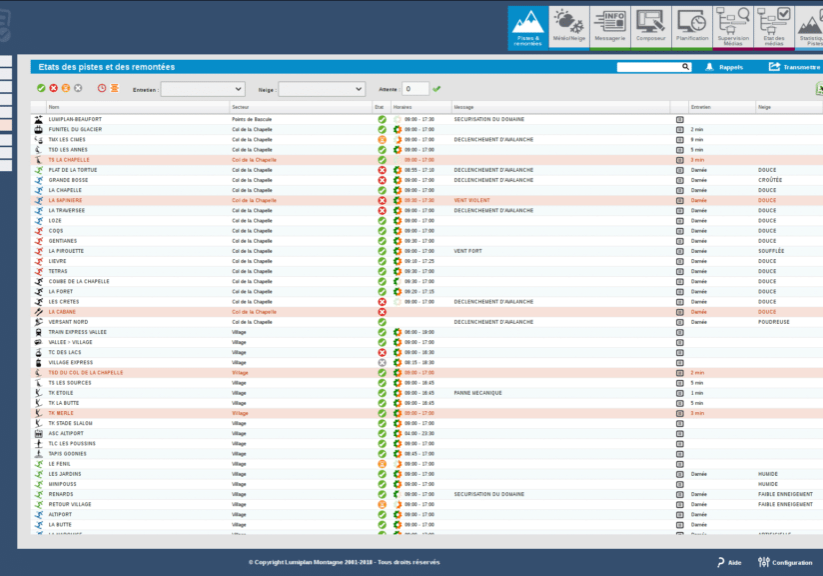Click the Attente value field
This screenshot has height=576, width=823.
pos(415,89)
